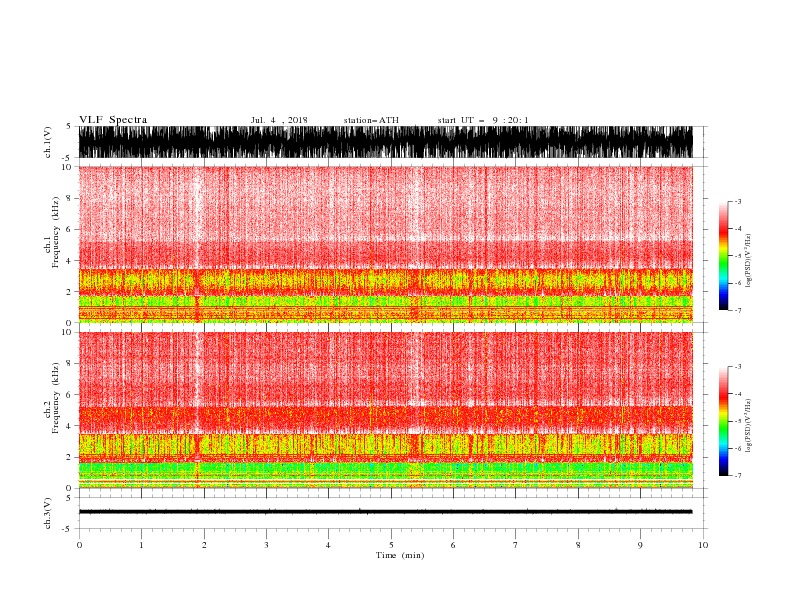Screen dimensions: 792x612
Task: Click time axis tick label "4"
Action: point(329,545)
